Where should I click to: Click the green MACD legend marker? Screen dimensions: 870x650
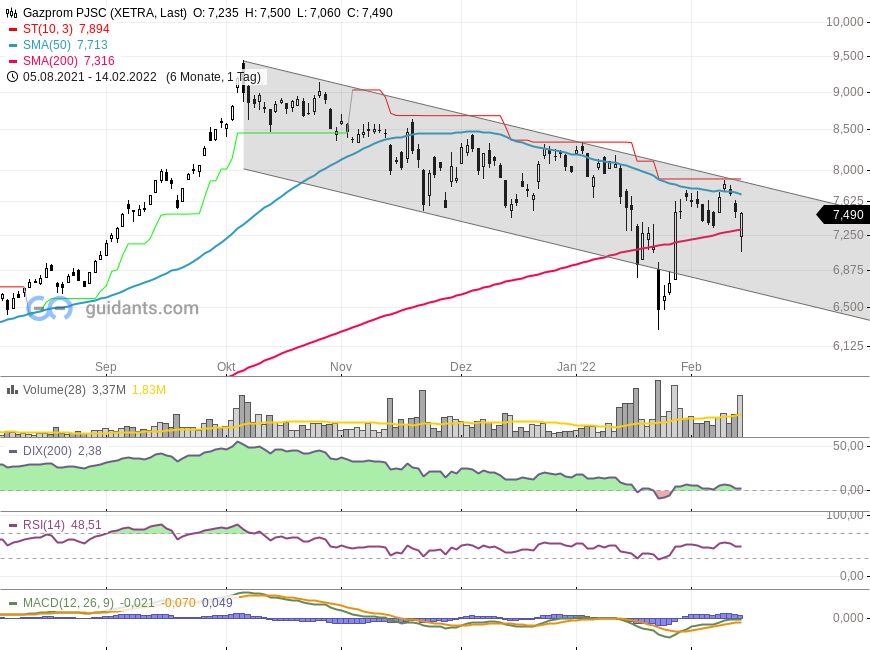click(x=13, y=603)
